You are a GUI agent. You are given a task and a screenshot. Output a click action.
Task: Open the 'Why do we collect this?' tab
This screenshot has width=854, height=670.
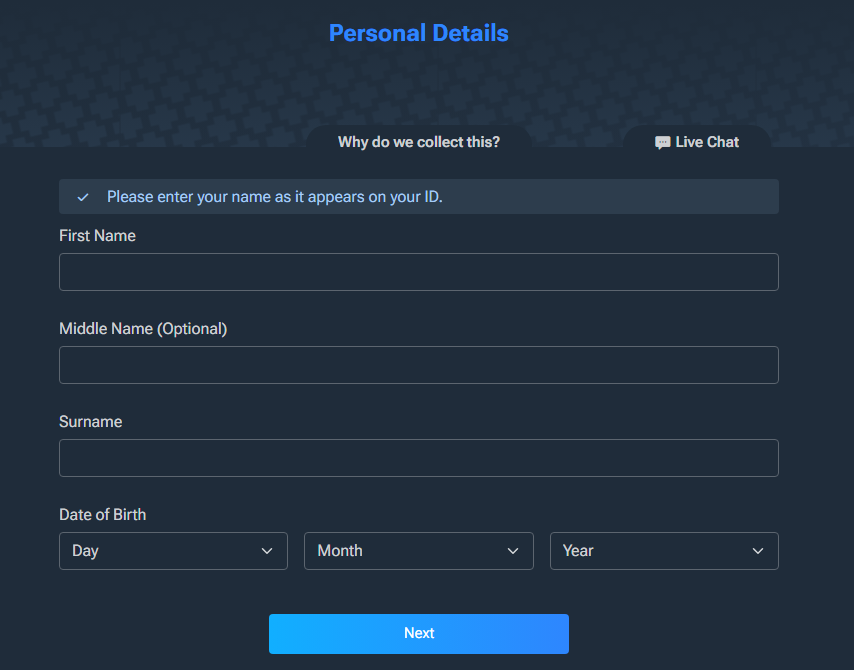pyautogui.click(x=419, y=142)
